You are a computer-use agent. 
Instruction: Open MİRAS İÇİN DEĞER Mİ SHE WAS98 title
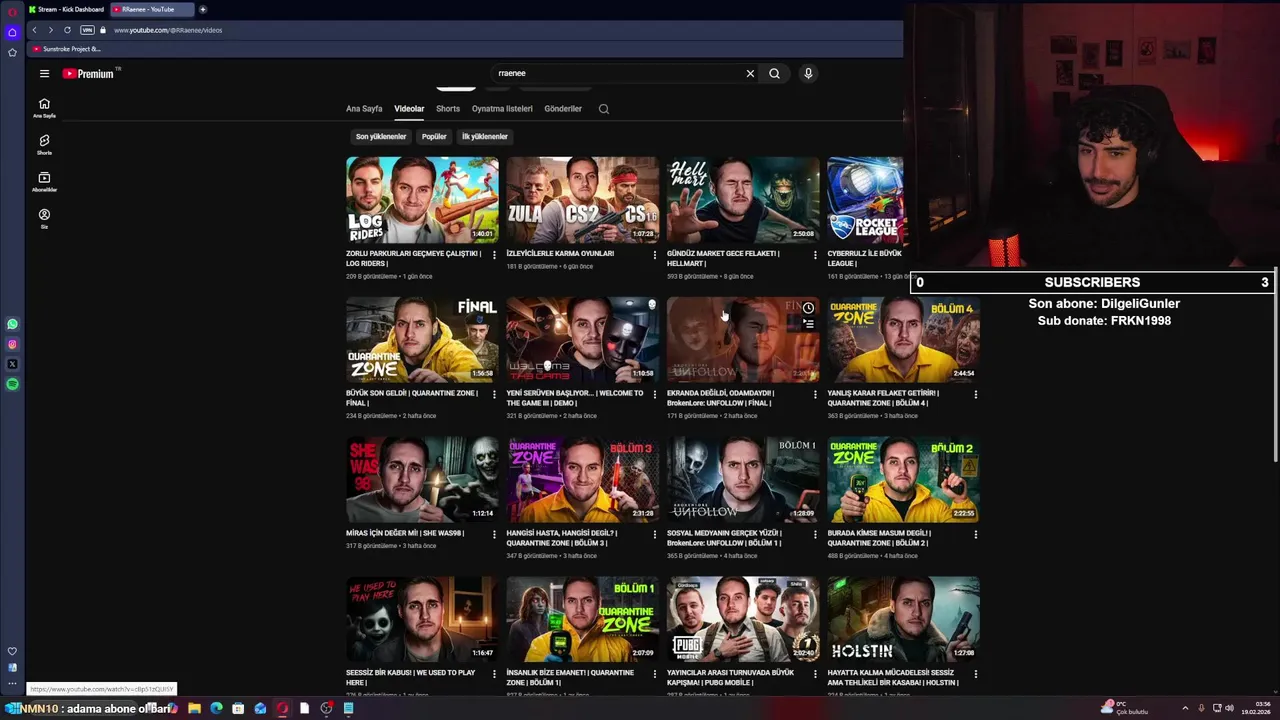[x=405, y=533]
